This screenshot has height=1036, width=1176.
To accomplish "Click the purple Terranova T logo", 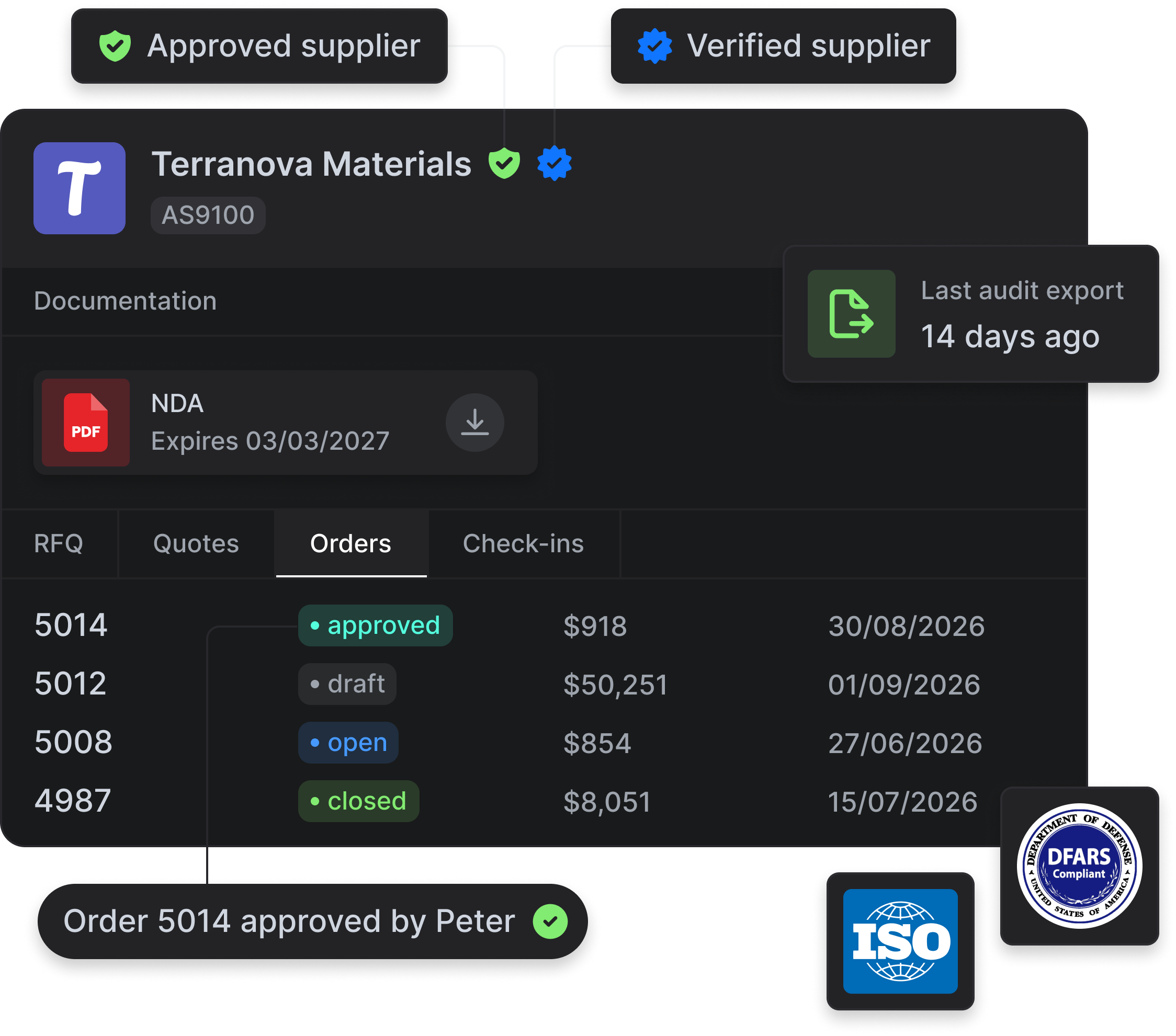I will coord(80,188).
